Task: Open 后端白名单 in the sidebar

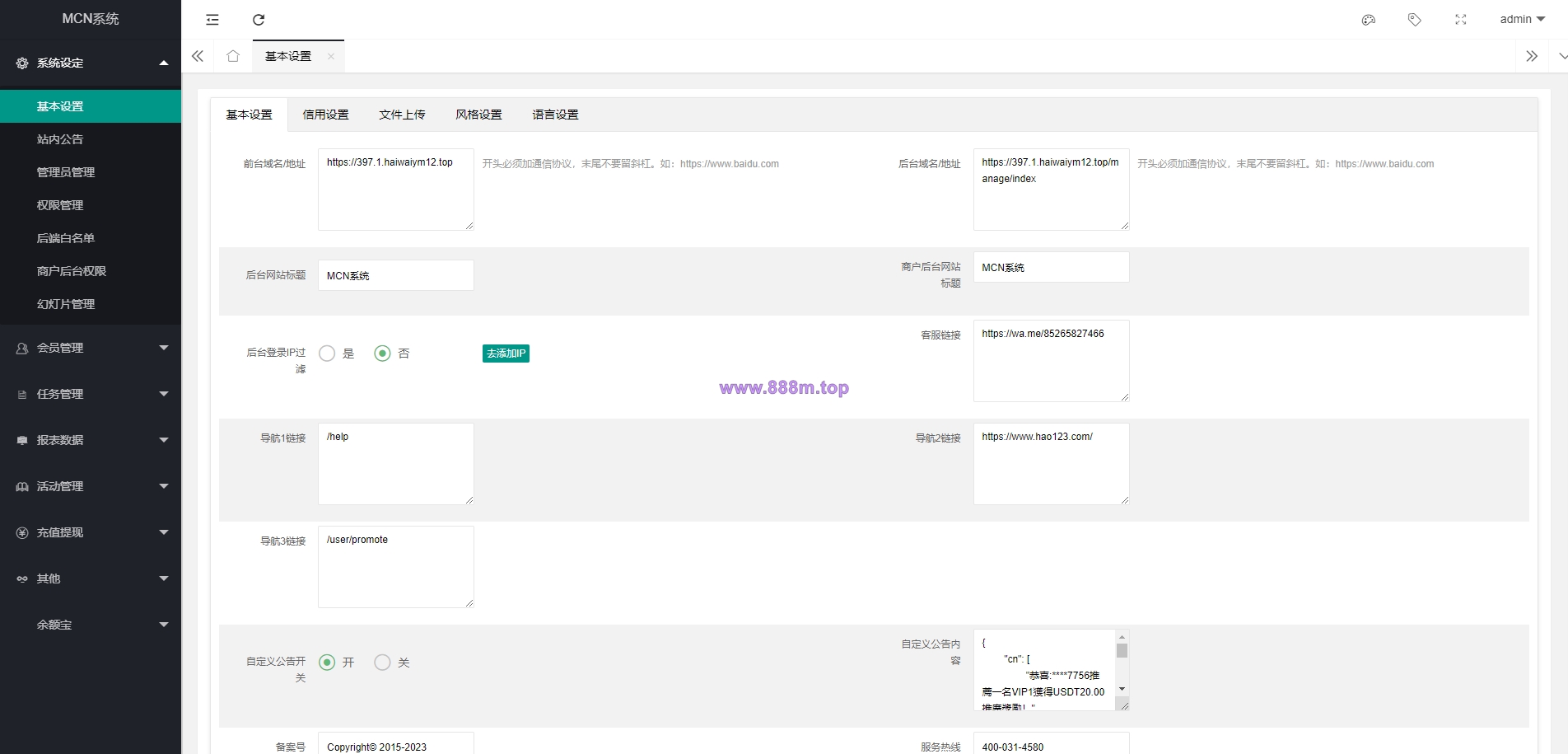Action: (x=91, y=238)
